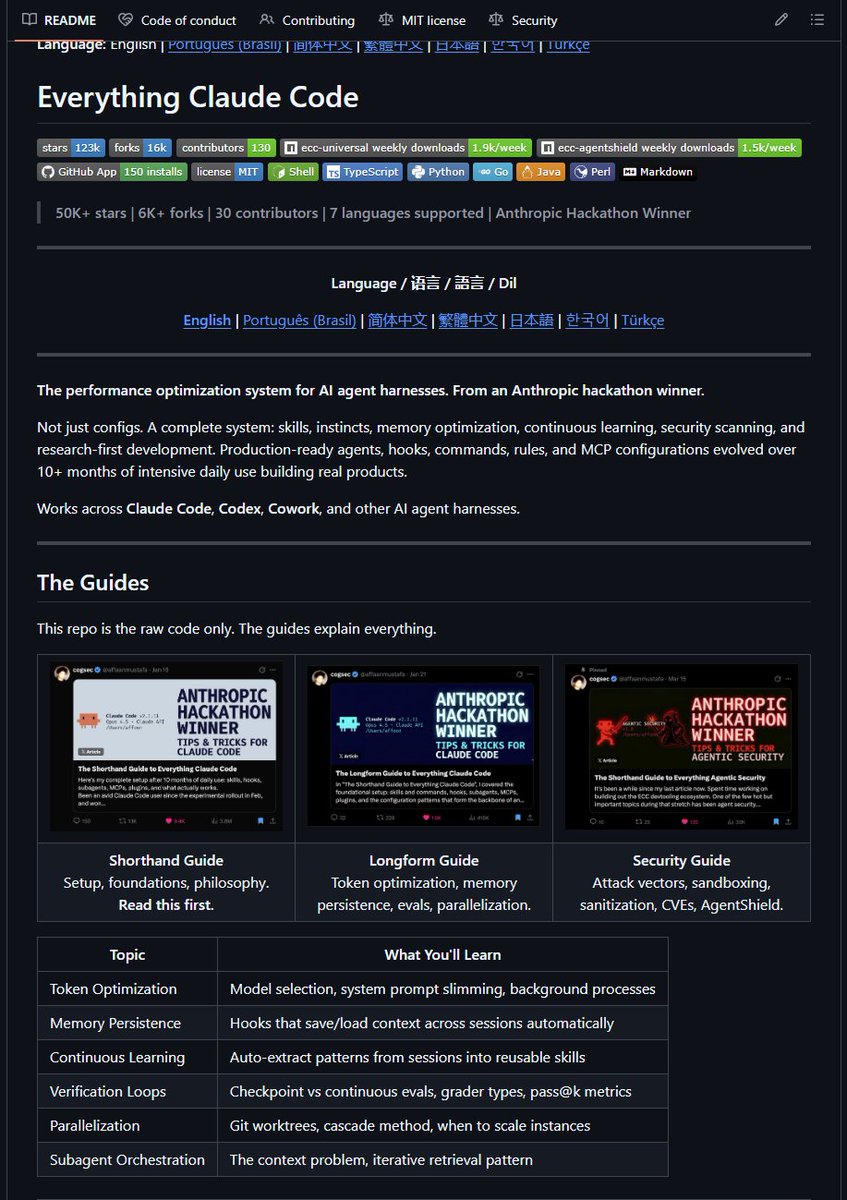Viewport: 847px width, 1200px height.
Task: Click the Verification Loops table cell
Action: 127,1091
